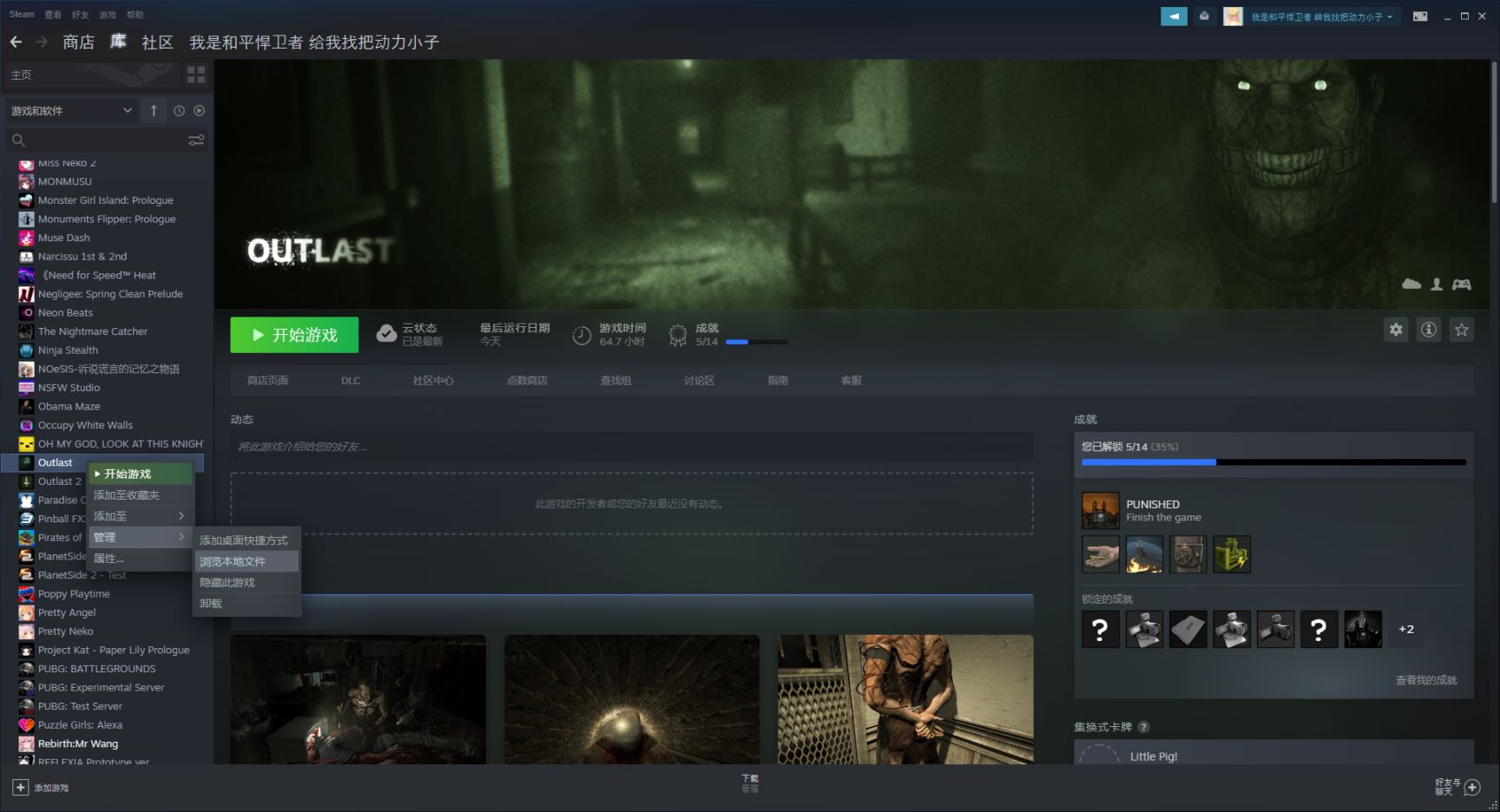Viewport: 1500px width, 812px height.
Task: Click the library search input field
Action: [x=106, y=140]
